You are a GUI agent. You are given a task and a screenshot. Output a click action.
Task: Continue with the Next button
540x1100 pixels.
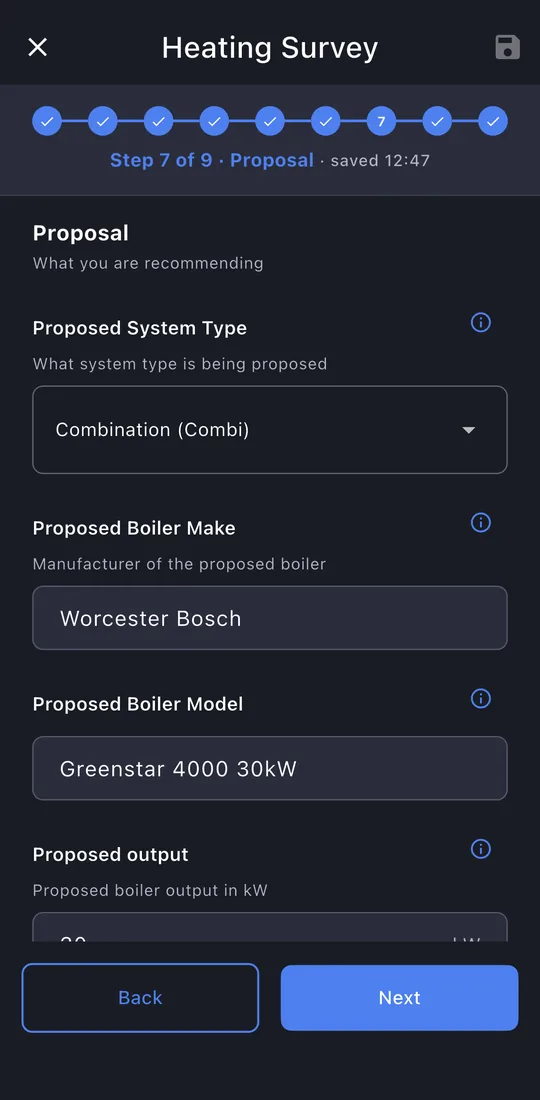tap(400, 998)
